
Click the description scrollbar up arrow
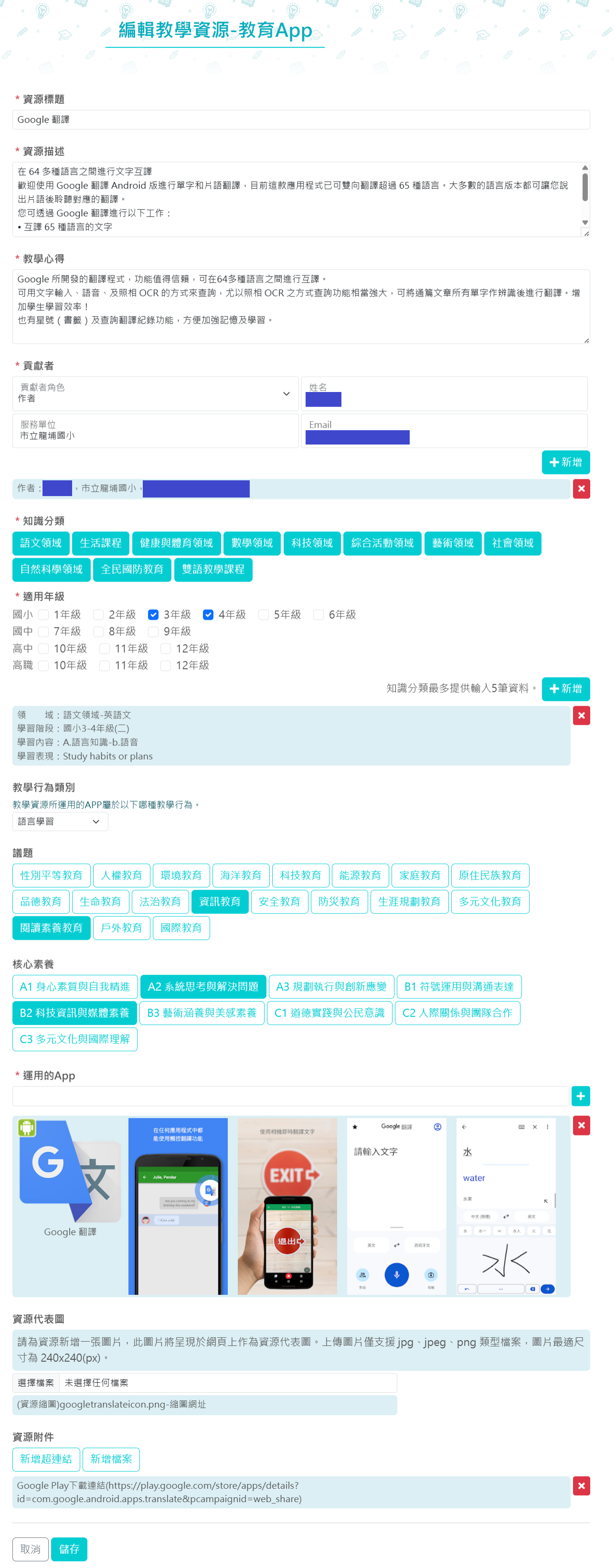tap(585, 168)
